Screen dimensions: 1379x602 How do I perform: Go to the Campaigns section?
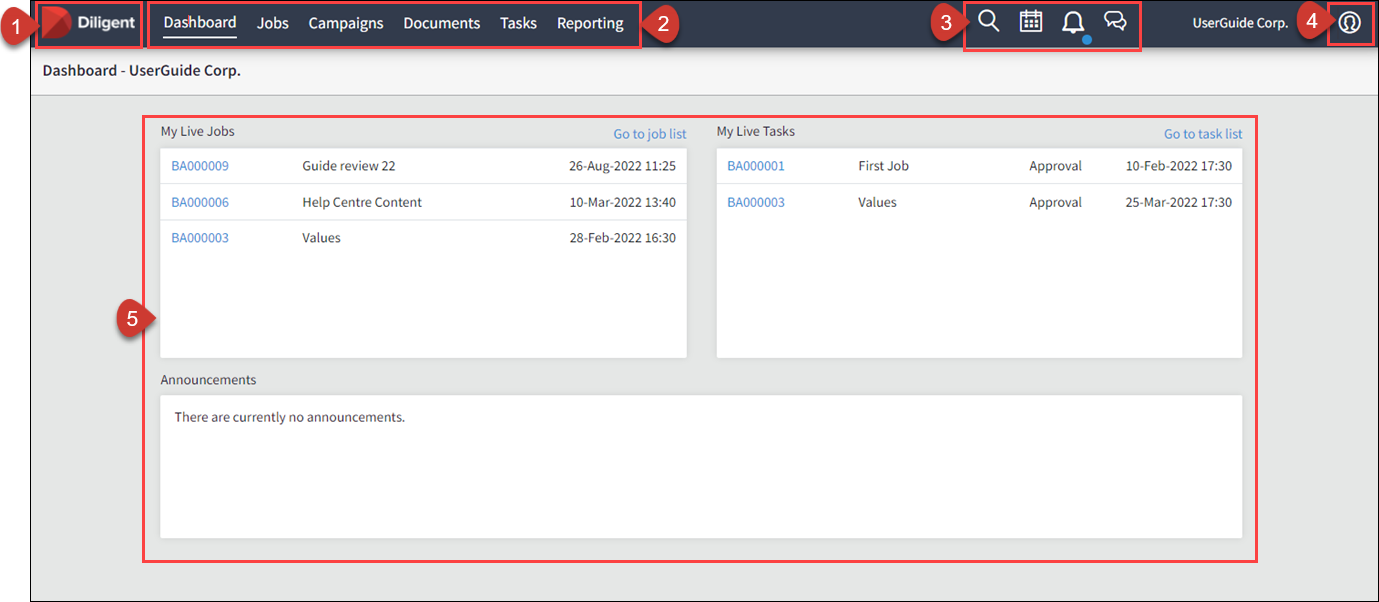pos(346,23)
